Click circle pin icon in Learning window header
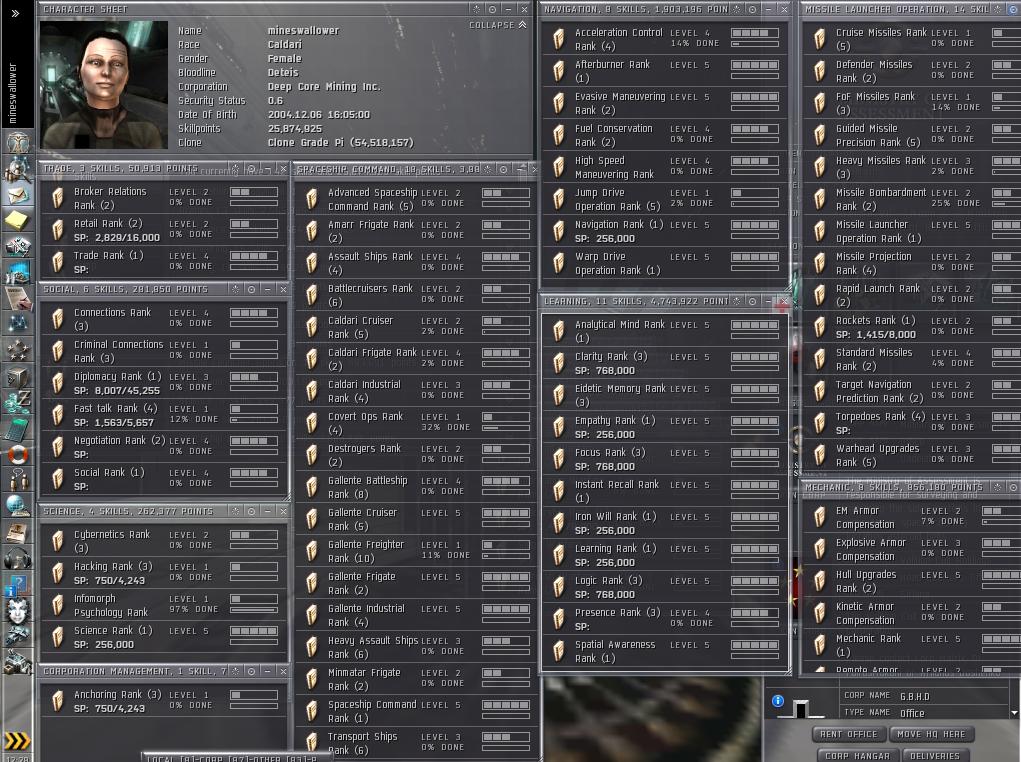This screenshot has width=1021, height=762. [752, 301]
